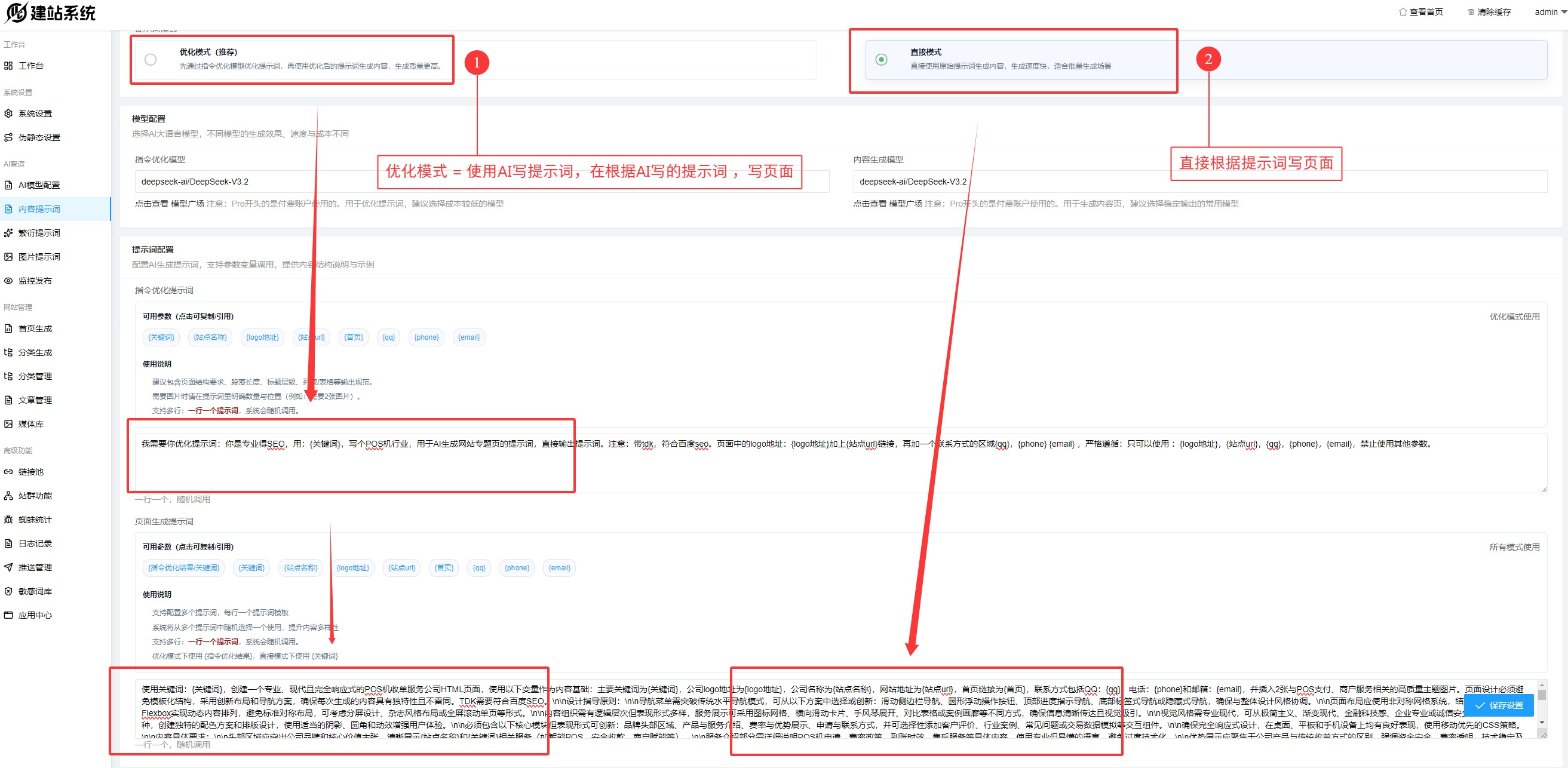
Task: Click the 蜘蛛统计 spider icon
Action: click(x=8, y=520)
